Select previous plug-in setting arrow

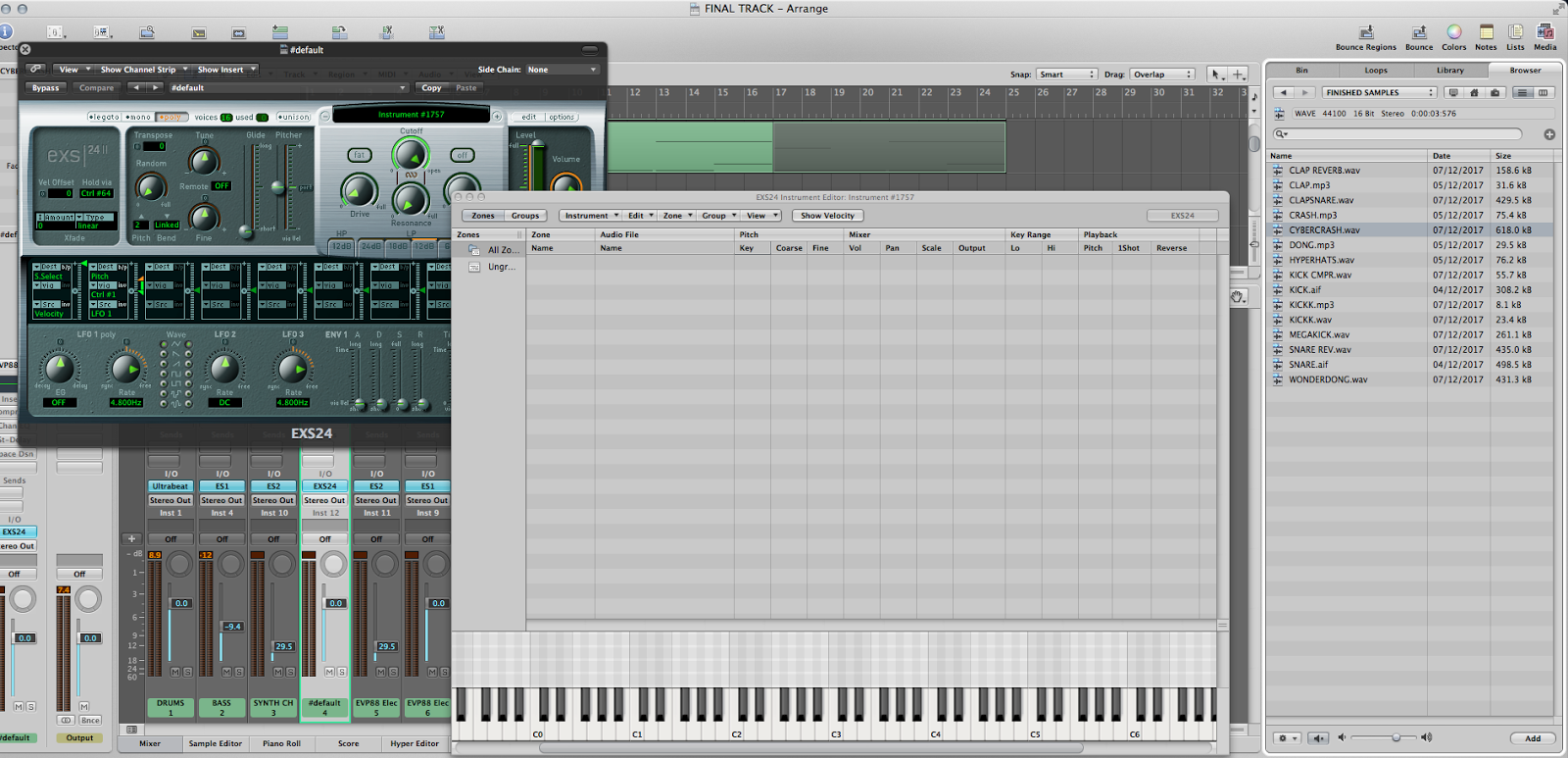135,87
